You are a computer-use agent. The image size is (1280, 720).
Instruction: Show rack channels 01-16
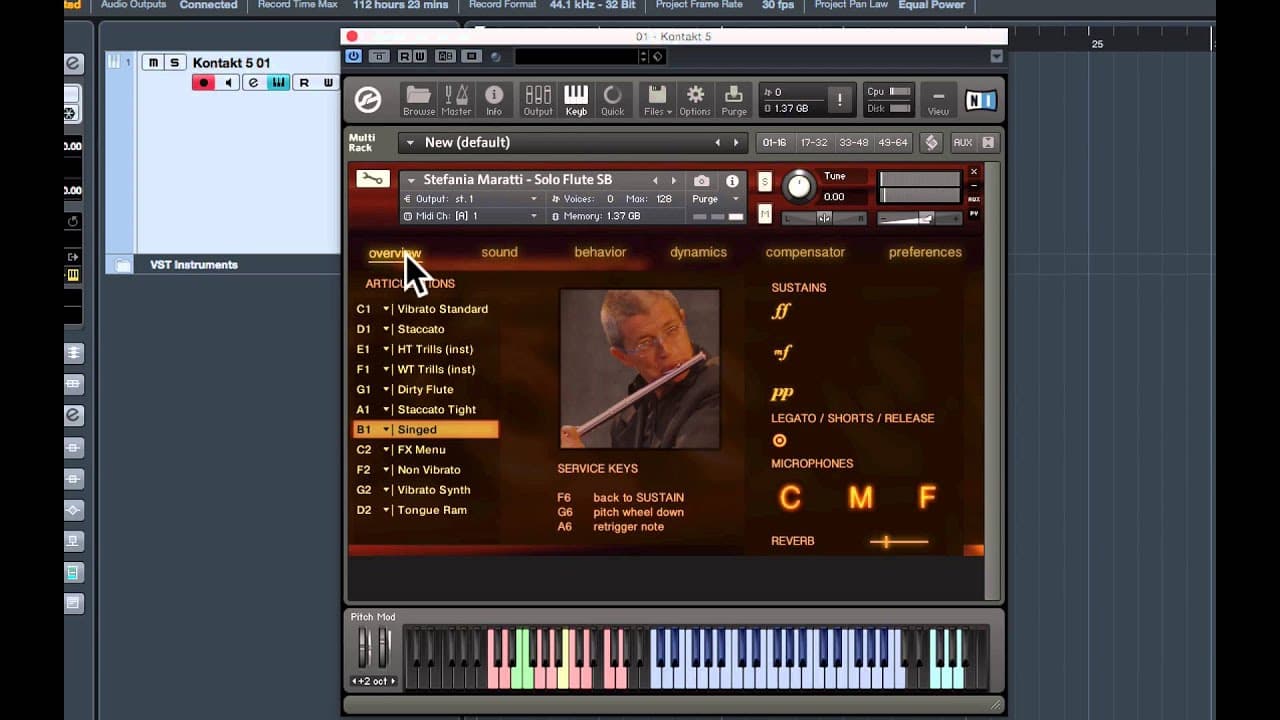[x=774, y=143]
